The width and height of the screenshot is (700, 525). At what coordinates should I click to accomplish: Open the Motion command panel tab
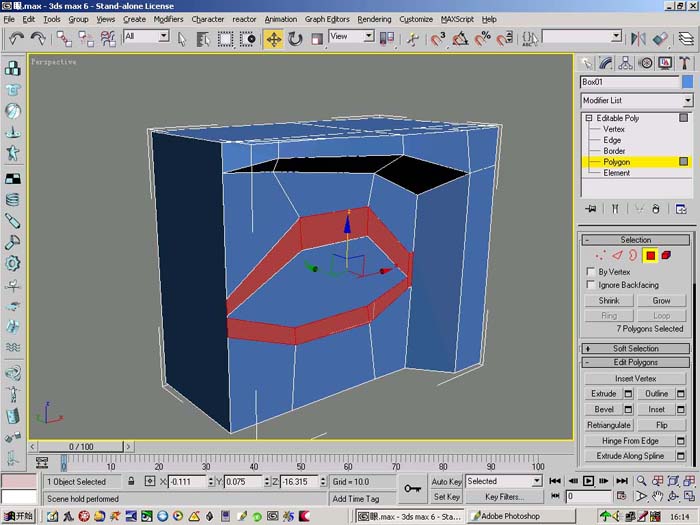[x=646, y=63]
